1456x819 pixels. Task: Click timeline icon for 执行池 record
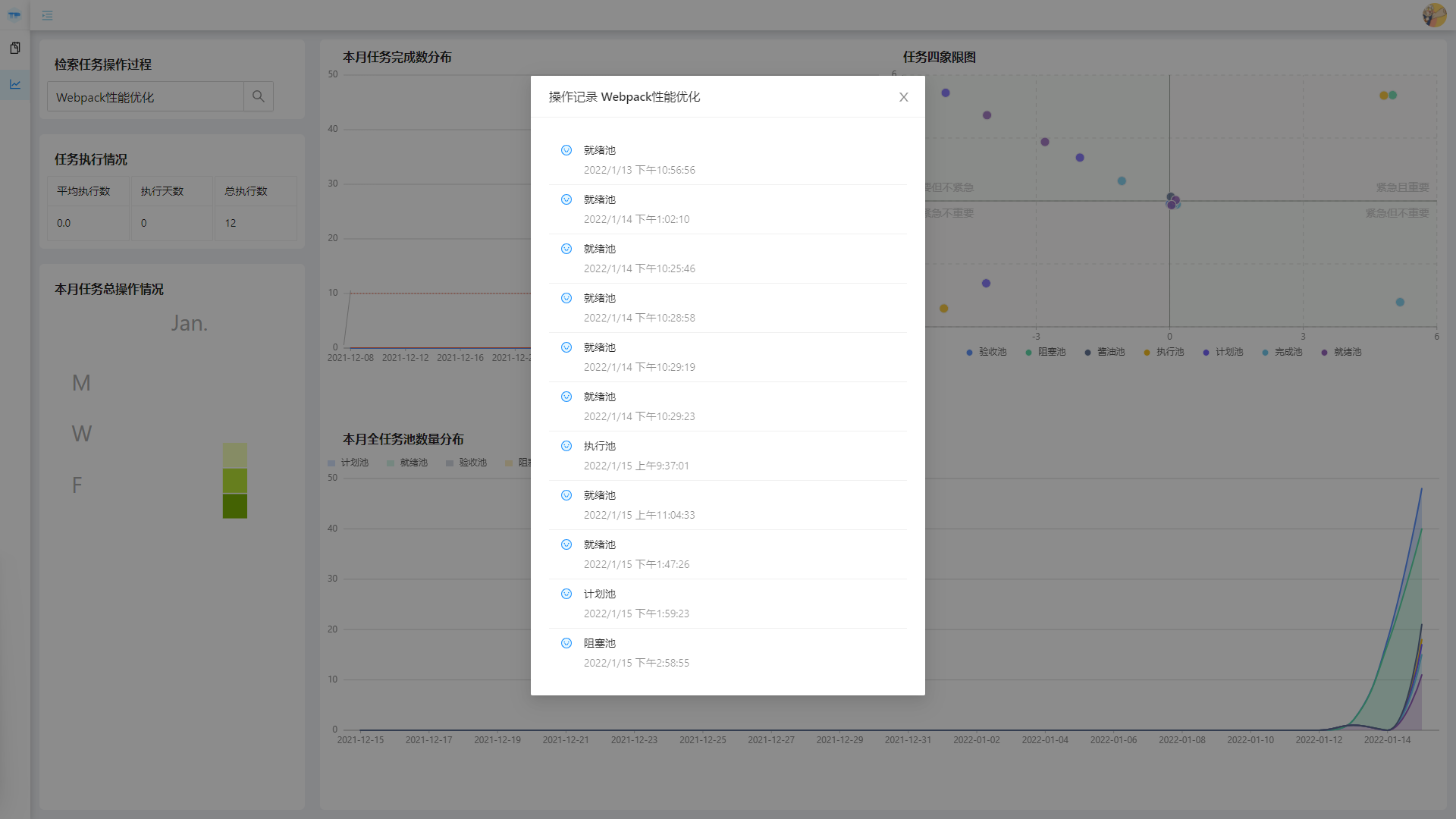566,446
